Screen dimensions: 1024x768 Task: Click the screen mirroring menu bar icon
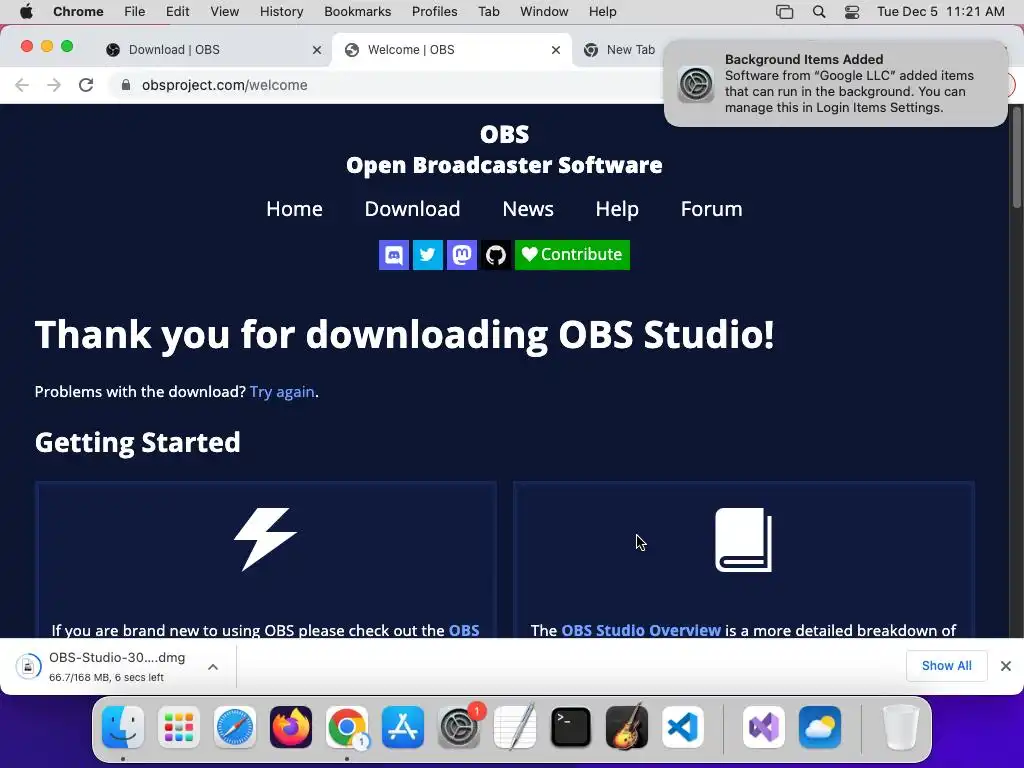pyautogui.click(x=784, y=12)
